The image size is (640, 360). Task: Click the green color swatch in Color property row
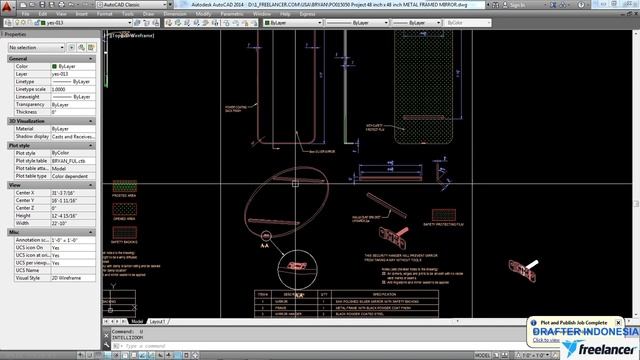(x=54, y=66)
